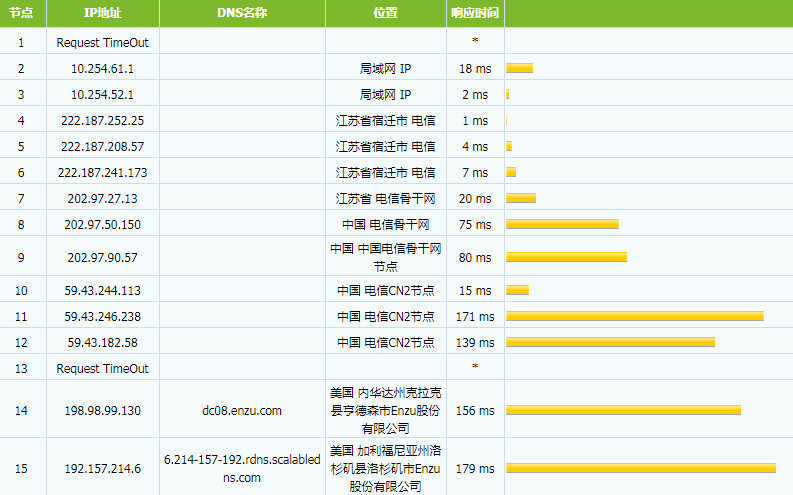Click the 179 ms response time
Screen dimensions: 793x495
pyautogui.click(x=475, y=469)
